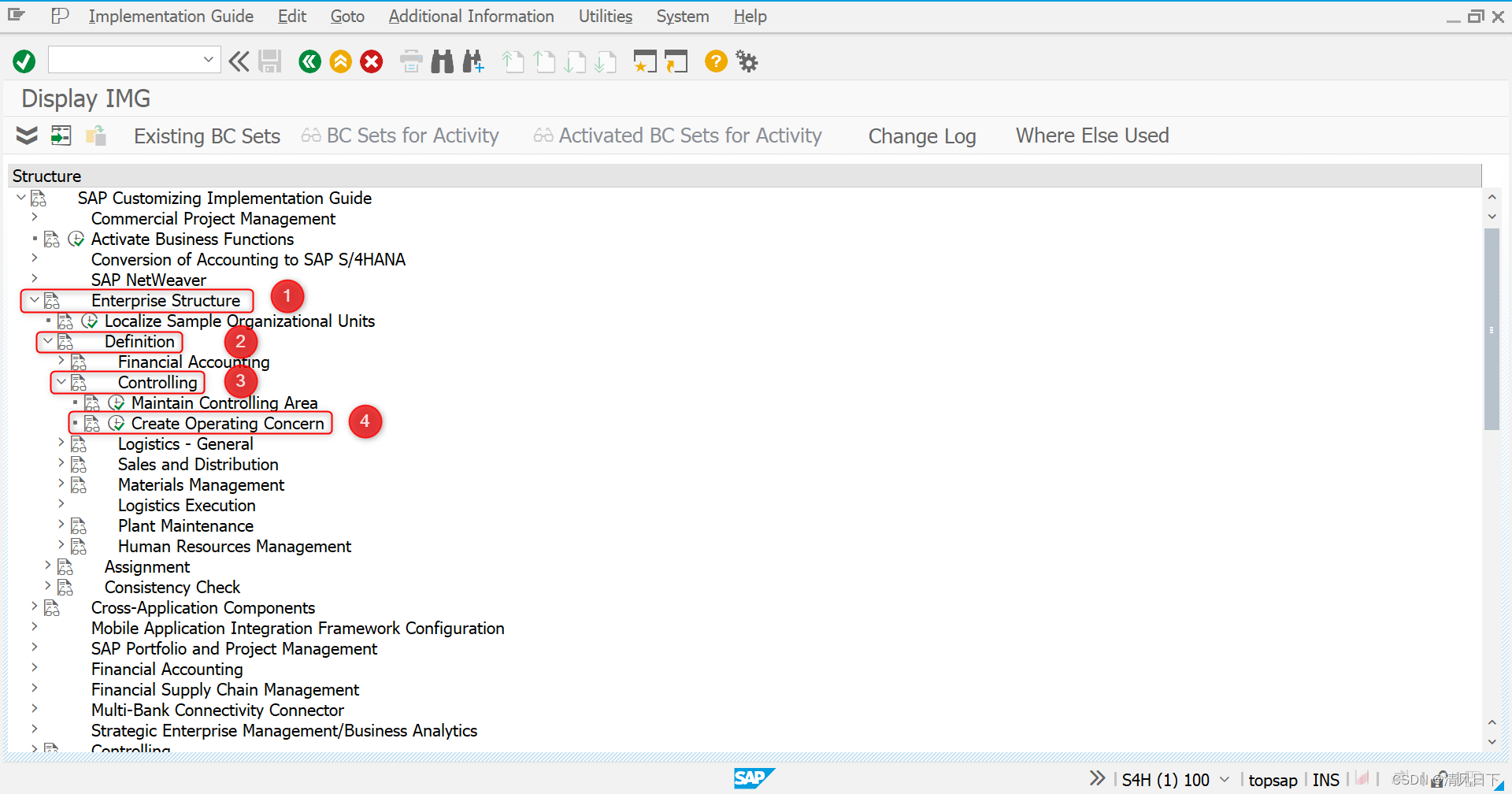Click the tree vertical scrollbar thumb
The width and height of the screenshot is (1512, 794).
[x=1492, y=328]
